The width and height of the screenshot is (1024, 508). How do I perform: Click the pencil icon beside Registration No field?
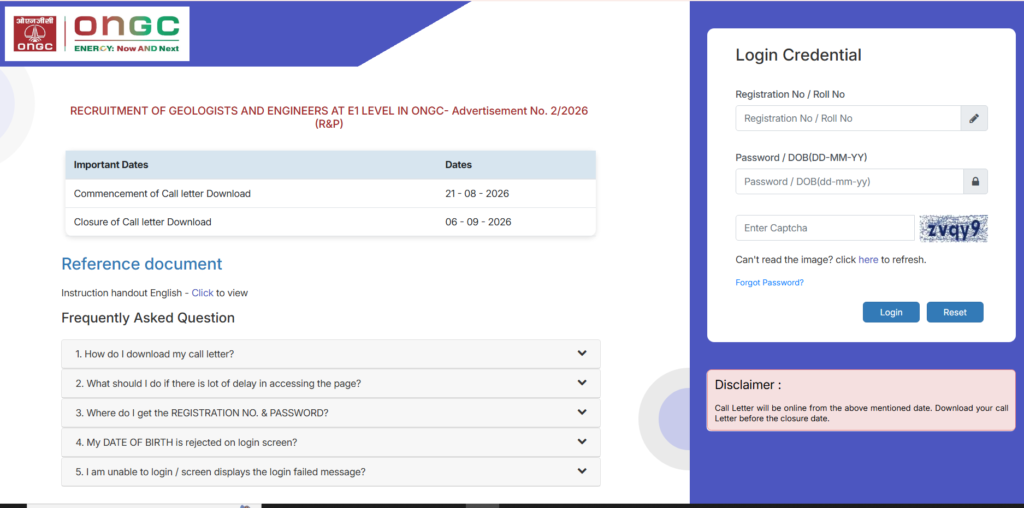coord(974,118)
